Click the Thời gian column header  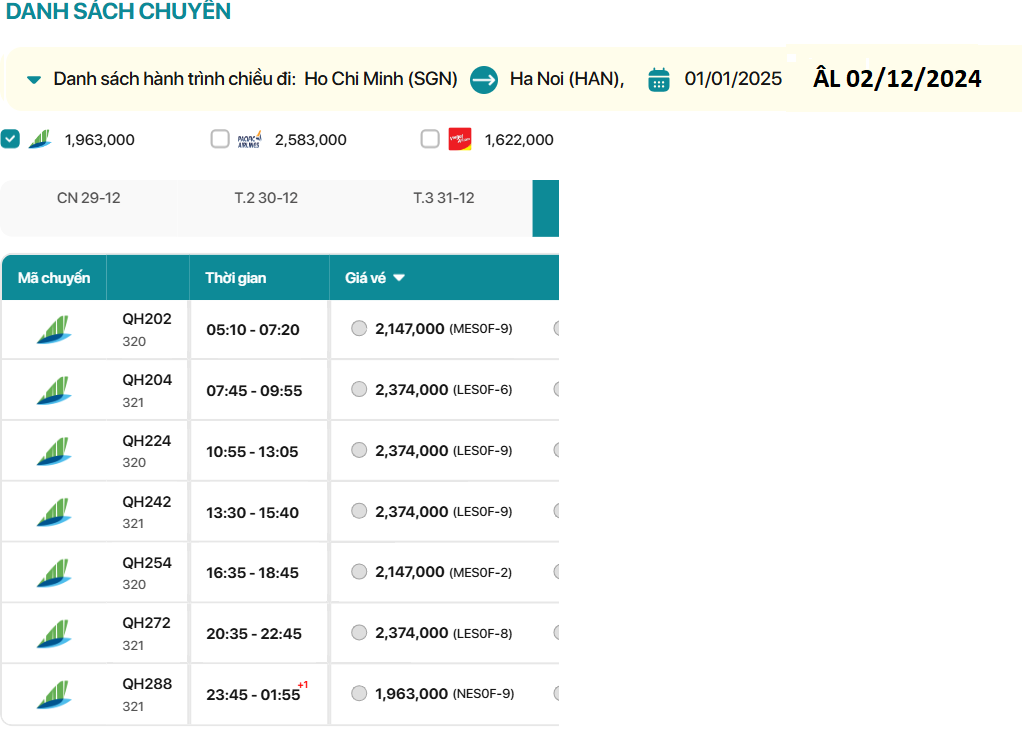[236, 278]
